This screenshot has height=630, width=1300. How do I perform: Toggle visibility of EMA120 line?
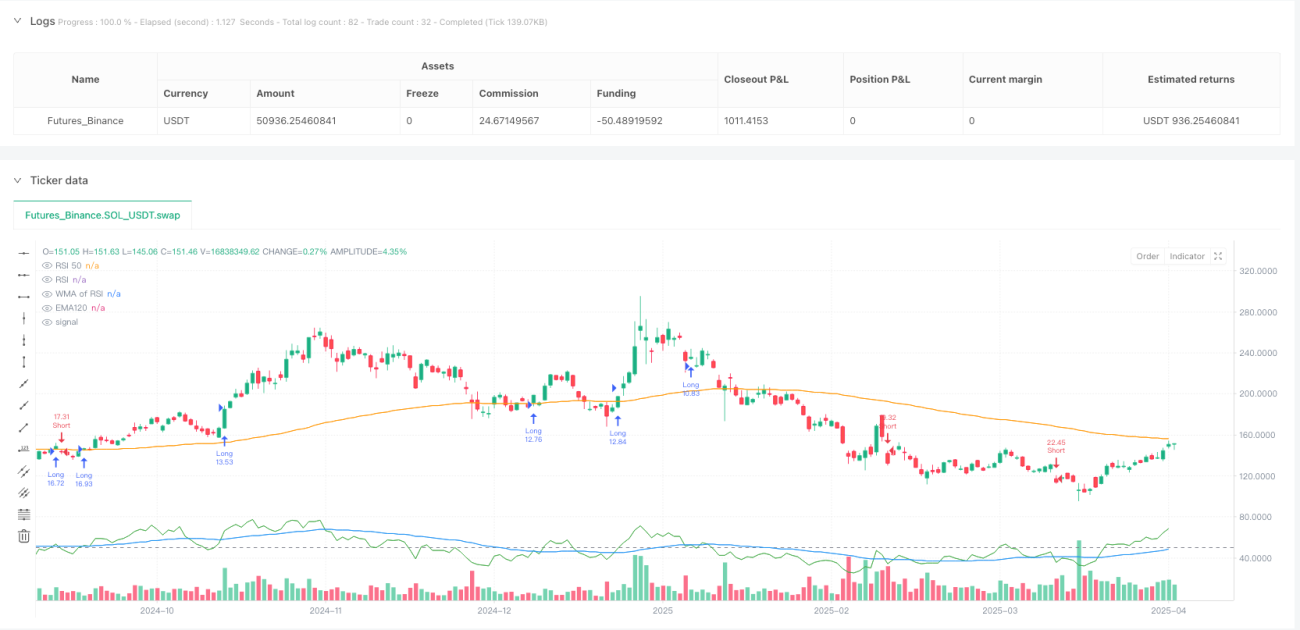point(46,307)
